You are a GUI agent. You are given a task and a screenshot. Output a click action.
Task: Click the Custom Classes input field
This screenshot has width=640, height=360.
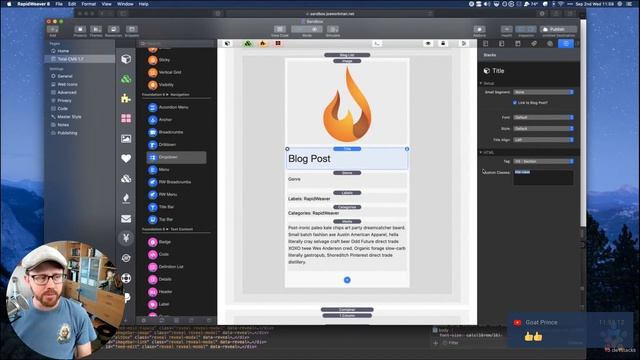[543, 177]
